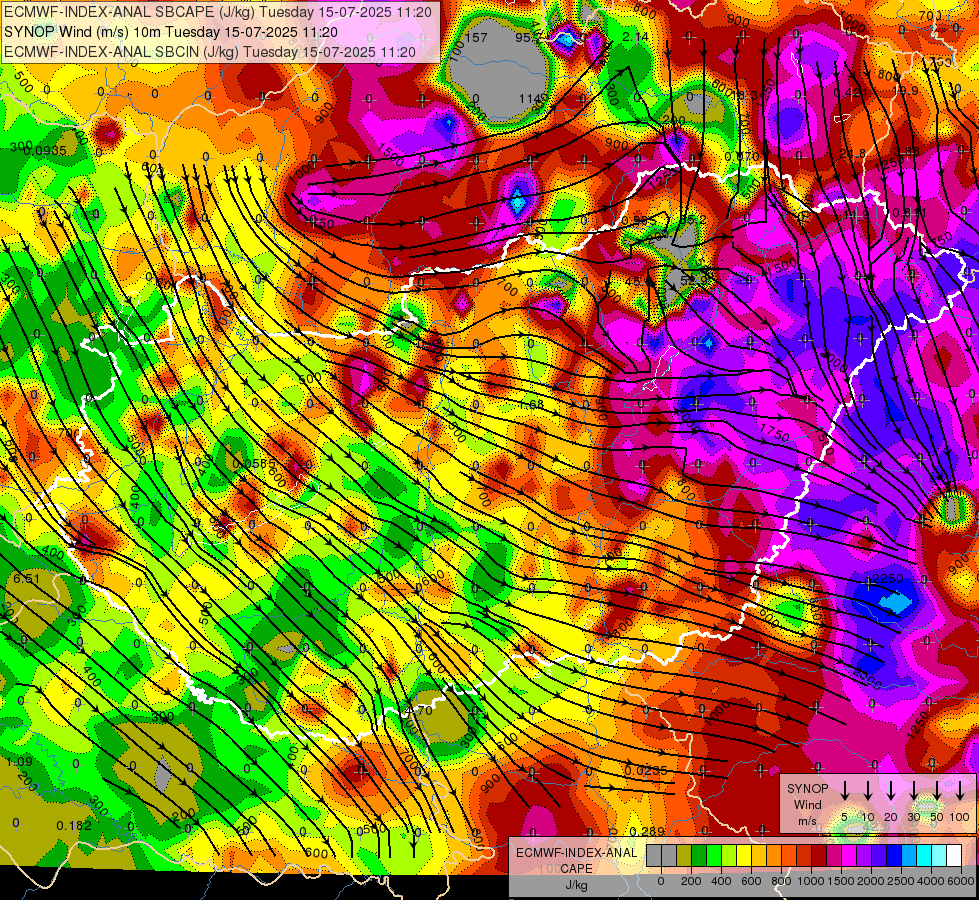
Task: Select the dark red legend swatch above 1000
Action: (x=819, y=856)
